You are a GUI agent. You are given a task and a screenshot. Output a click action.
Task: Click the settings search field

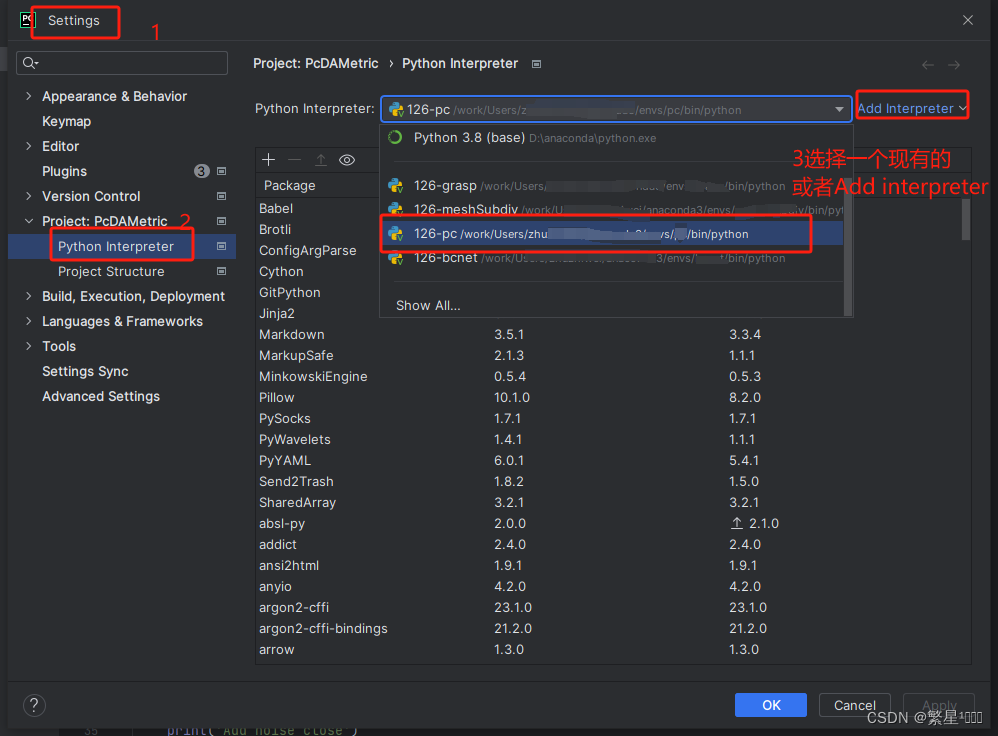click(122, 62)
